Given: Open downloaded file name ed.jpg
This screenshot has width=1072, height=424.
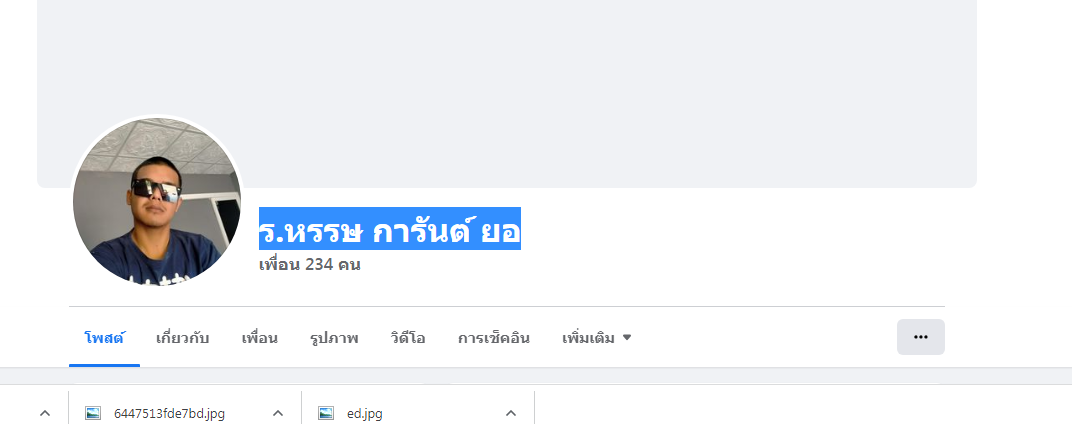Looking at the screenshot, I should click(x=364, y=413).
